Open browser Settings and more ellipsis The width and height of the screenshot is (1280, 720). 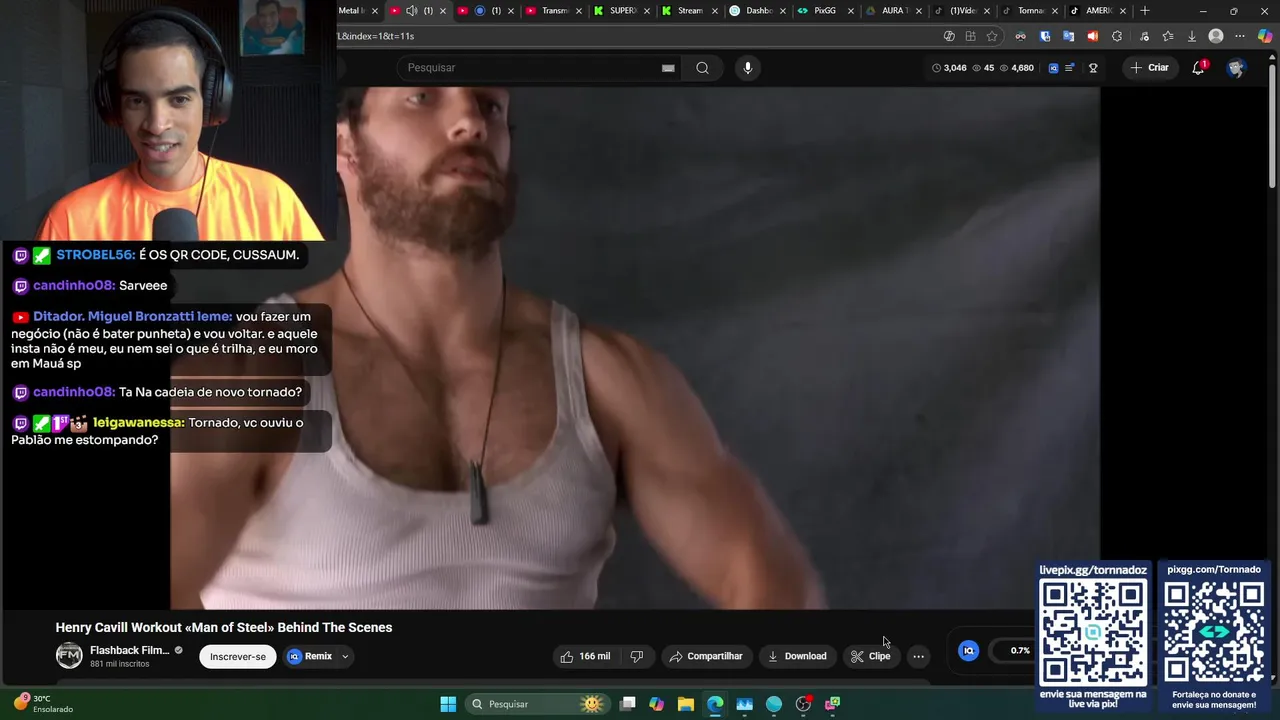click(x=1240, y=36)
